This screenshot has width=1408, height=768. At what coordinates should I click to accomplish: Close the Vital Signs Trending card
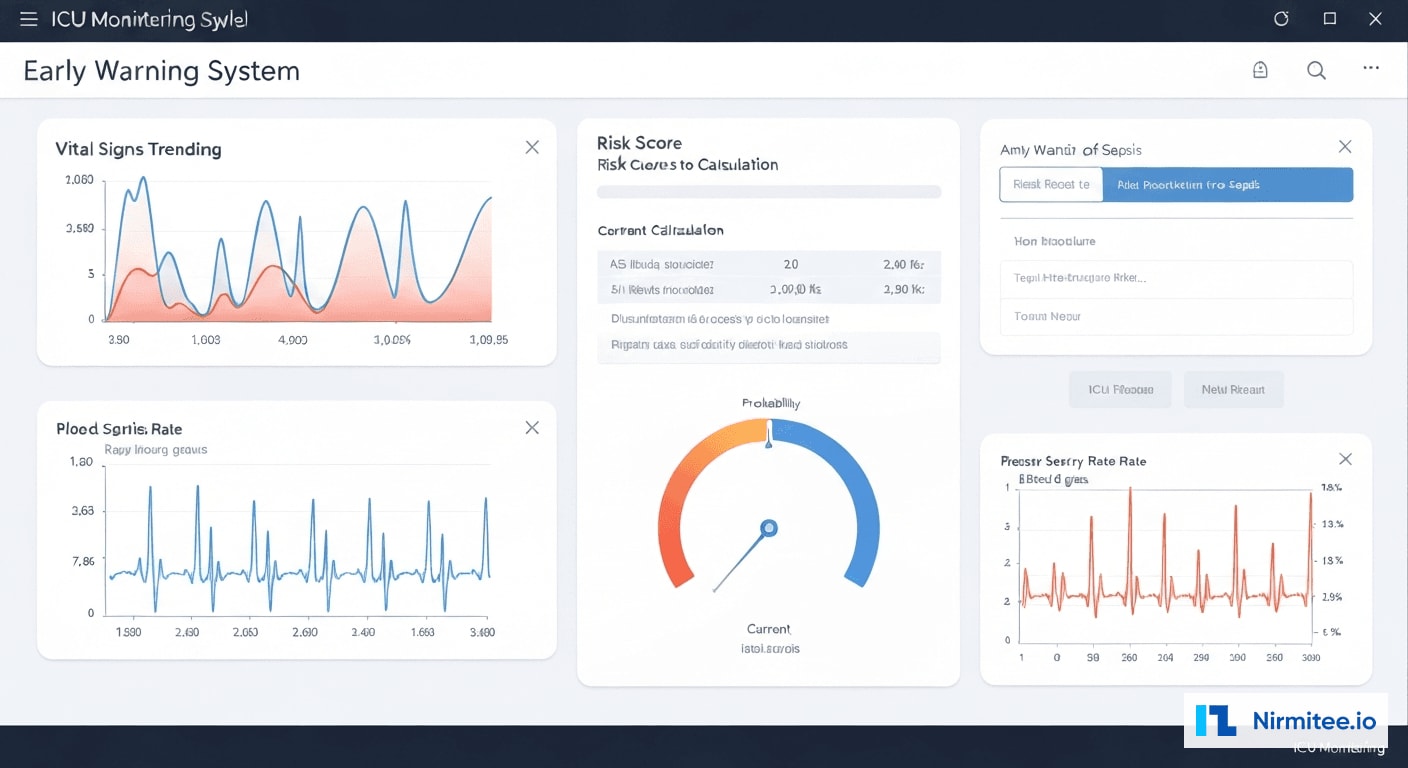click(532, 147)
